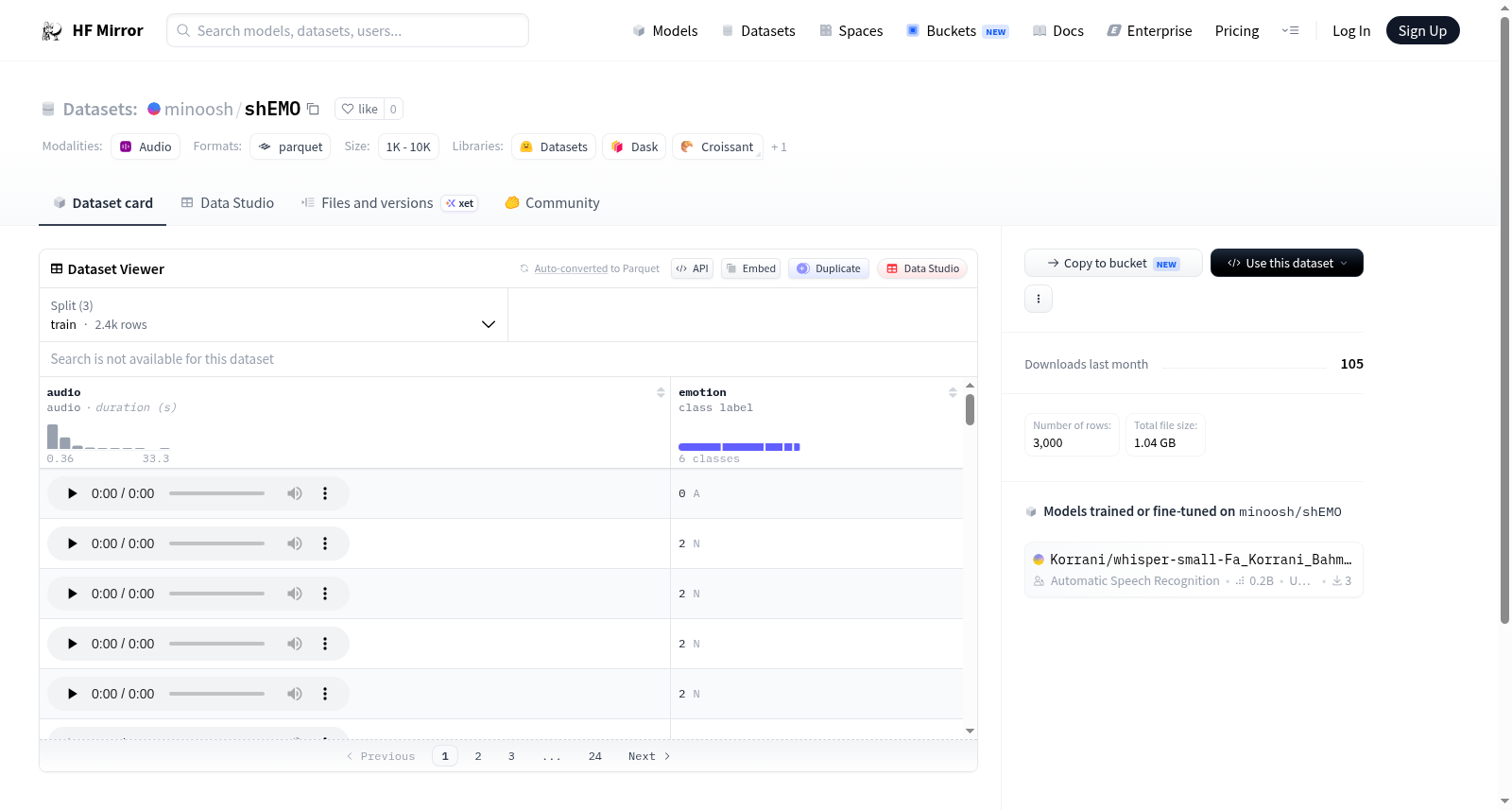Seek the first row audio progress slider
1512x810 pixels.
tap(216, 493)
